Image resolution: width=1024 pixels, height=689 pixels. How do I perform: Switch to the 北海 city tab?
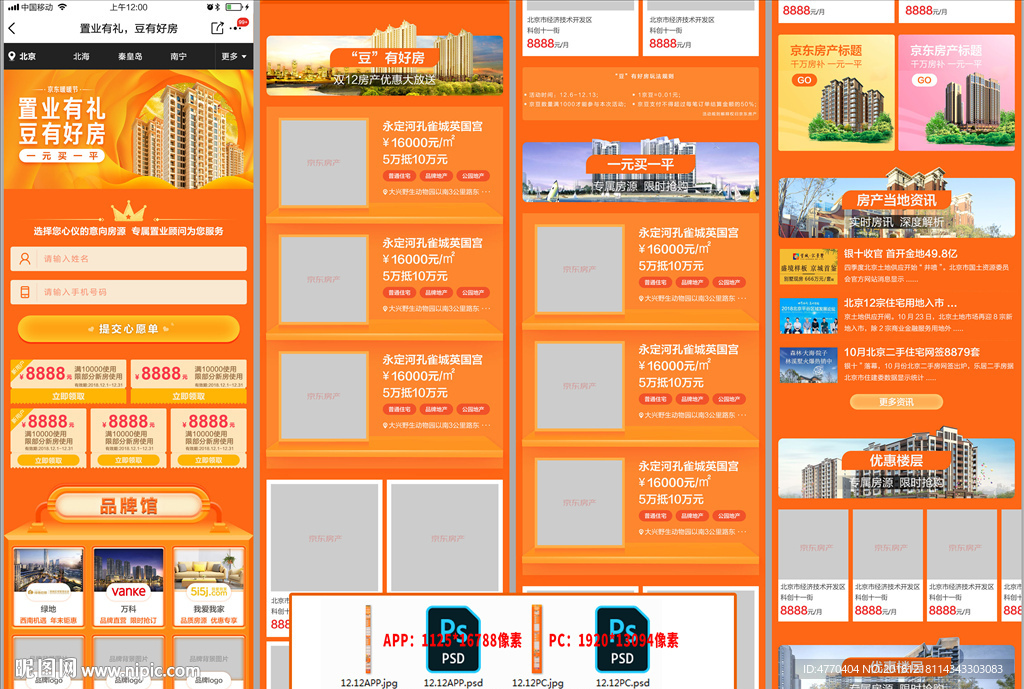(81, 56)
